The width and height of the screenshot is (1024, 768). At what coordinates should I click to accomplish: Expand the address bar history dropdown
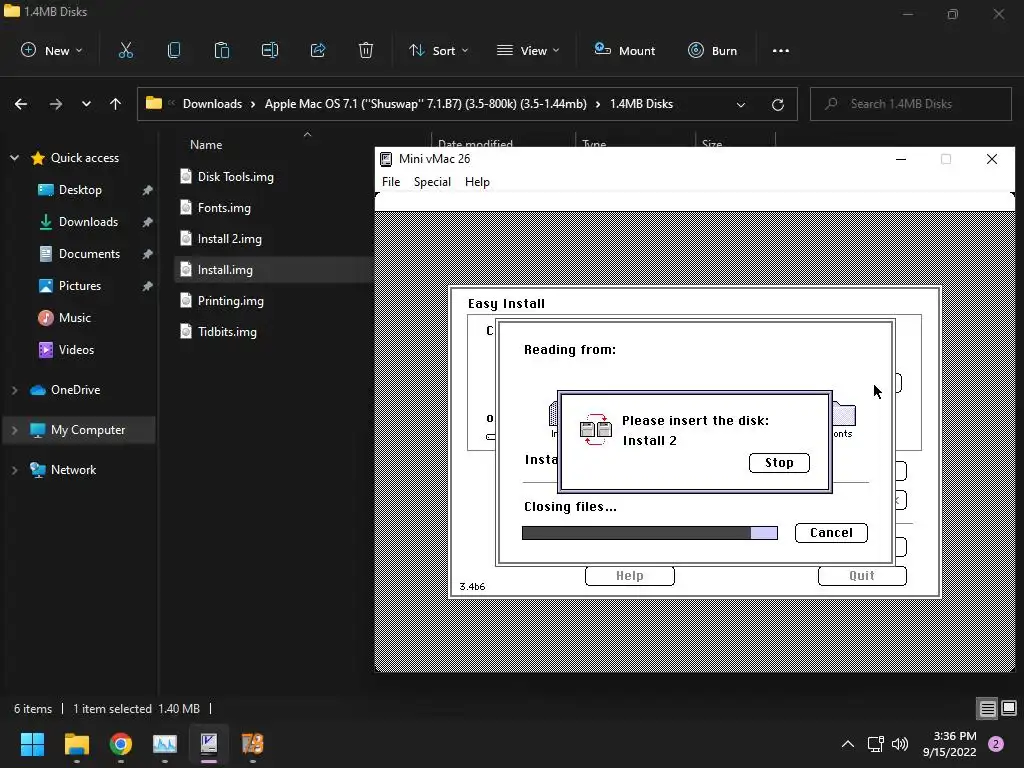(741, 104)
